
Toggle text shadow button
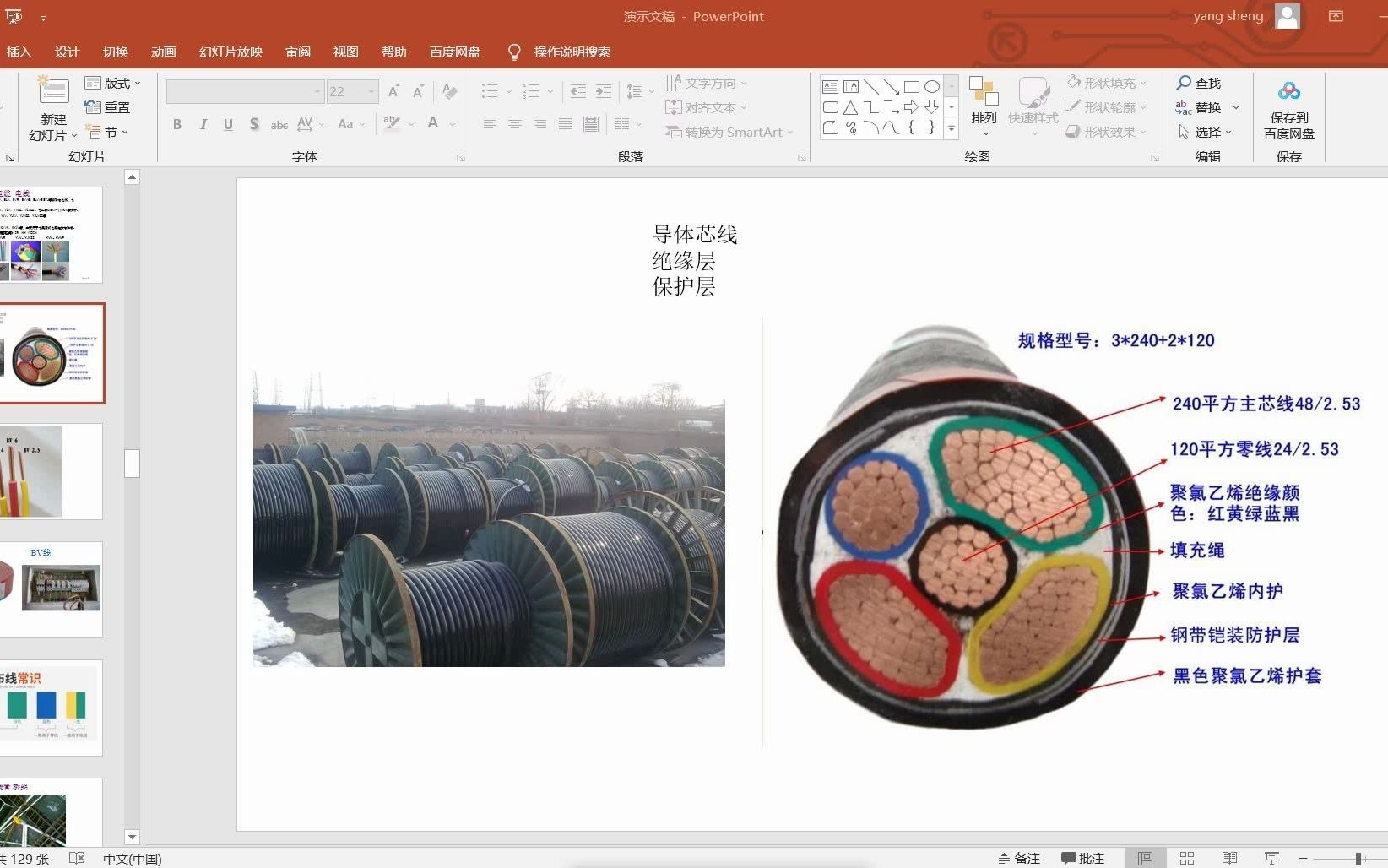pyautogui.click(x=254, y=124)
